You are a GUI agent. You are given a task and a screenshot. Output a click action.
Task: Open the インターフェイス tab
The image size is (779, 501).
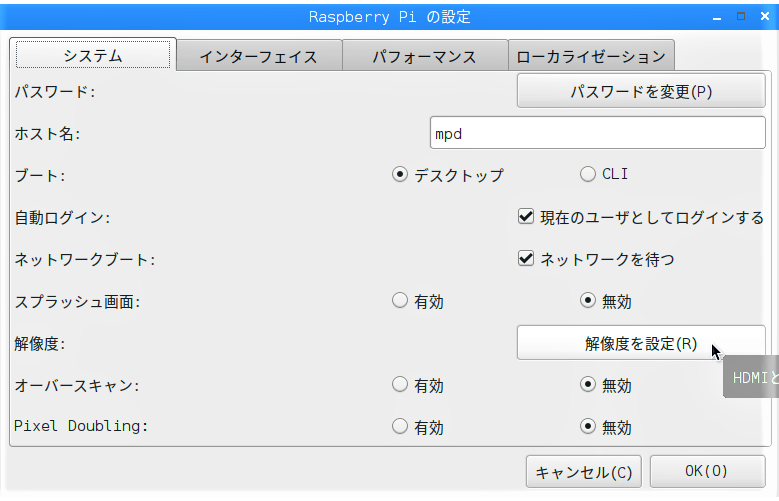(x=259, y=56)
